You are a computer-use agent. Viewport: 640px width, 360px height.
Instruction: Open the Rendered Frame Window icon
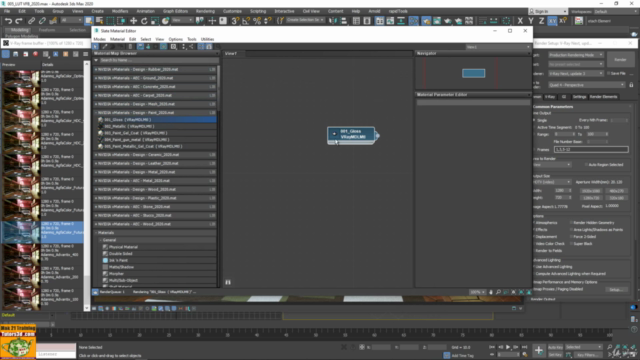pyautogui.click(x=437, y=21)
